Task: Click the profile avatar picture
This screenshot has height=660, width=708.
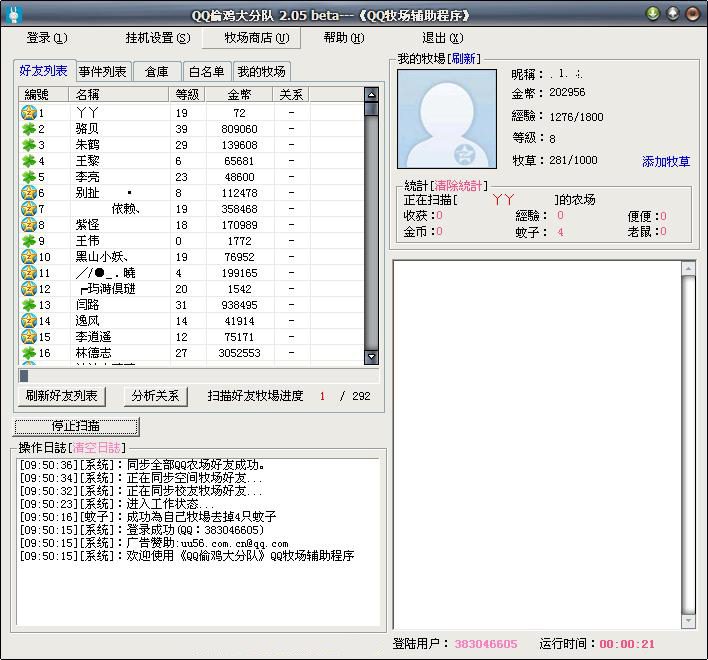Action: [x=447, y=119]
